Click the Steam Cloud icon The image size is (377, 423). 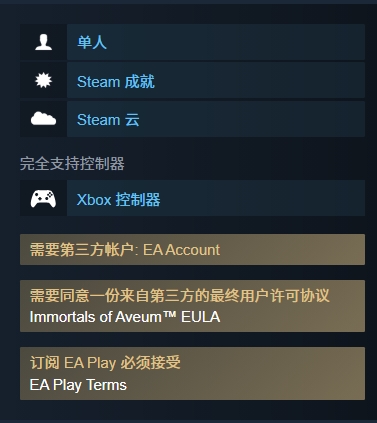43,119
